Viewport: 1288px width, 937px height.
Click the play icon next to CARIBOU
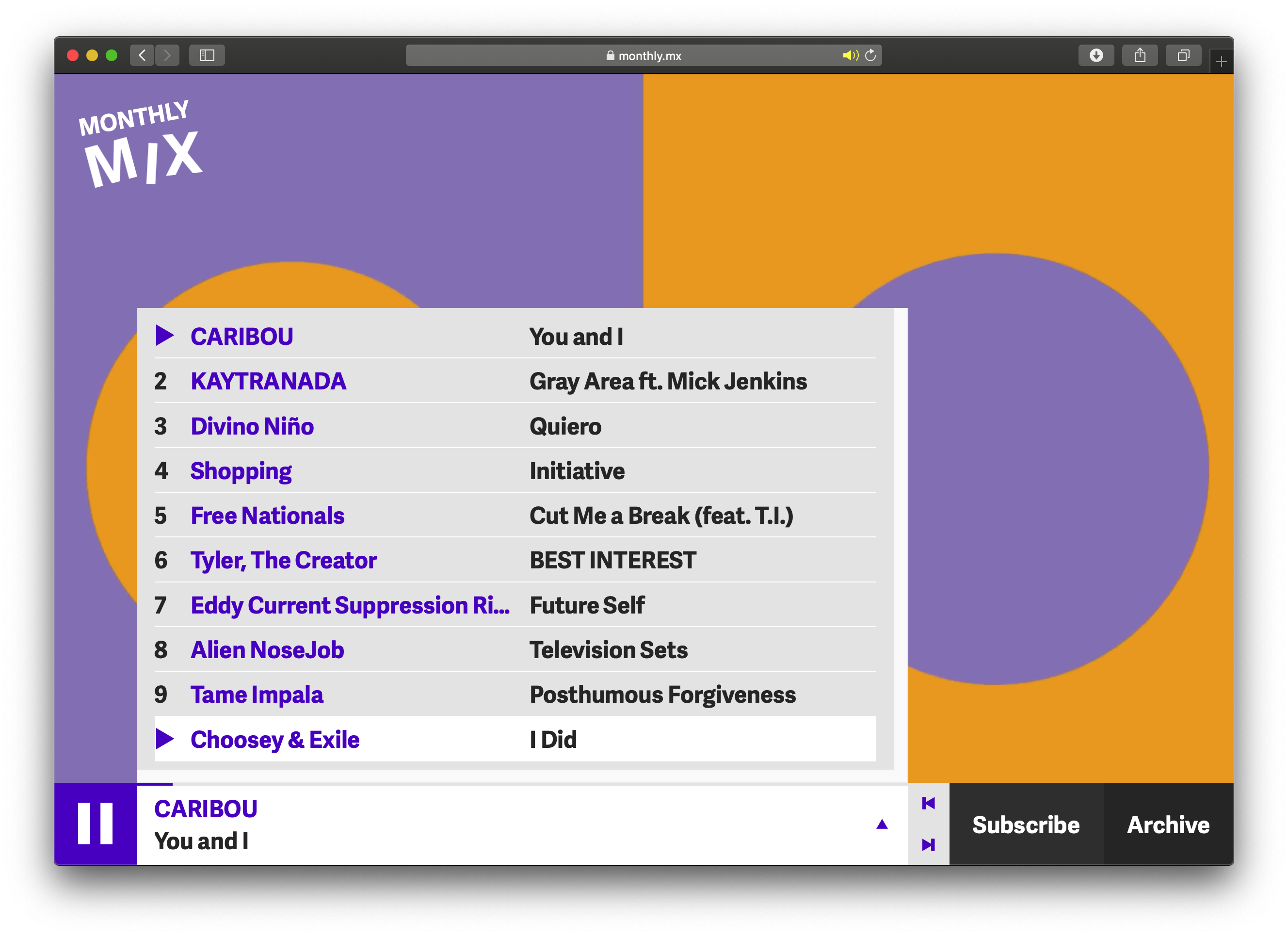(164, 335)
